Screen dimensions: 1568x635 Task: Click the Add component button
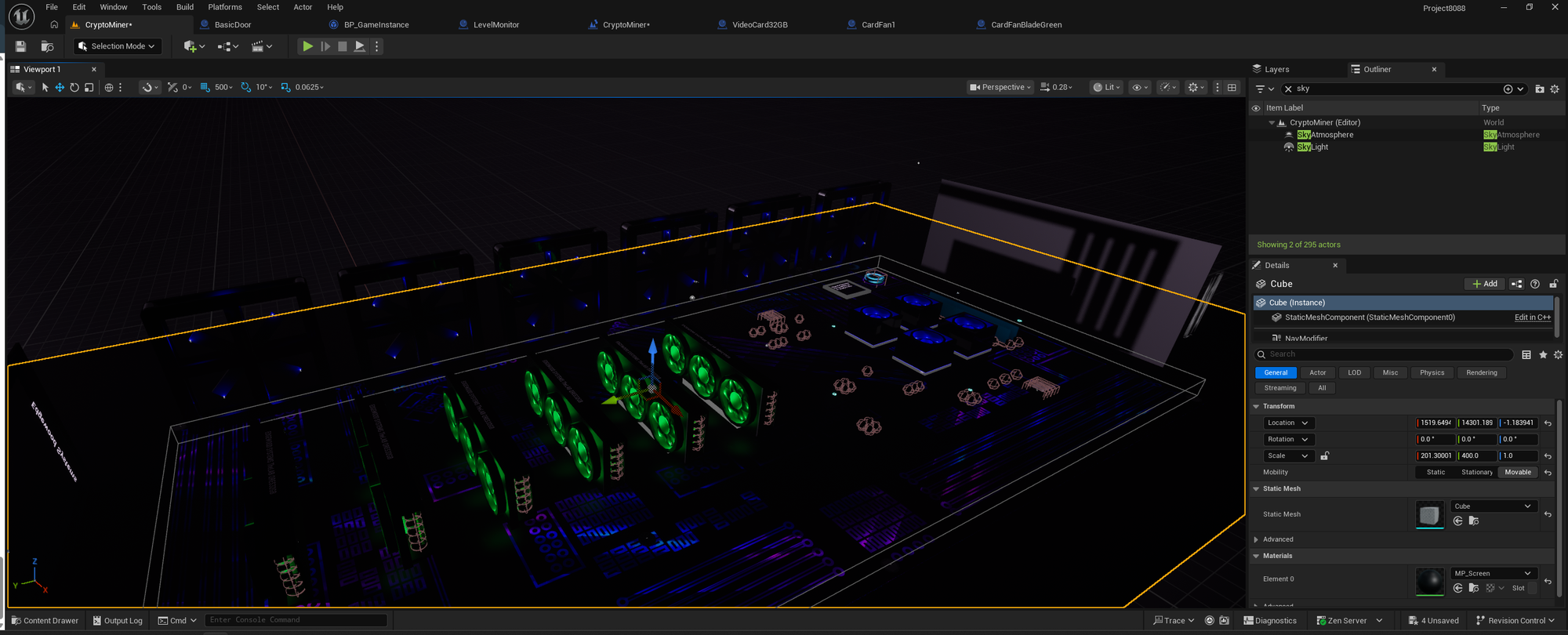1484,284
